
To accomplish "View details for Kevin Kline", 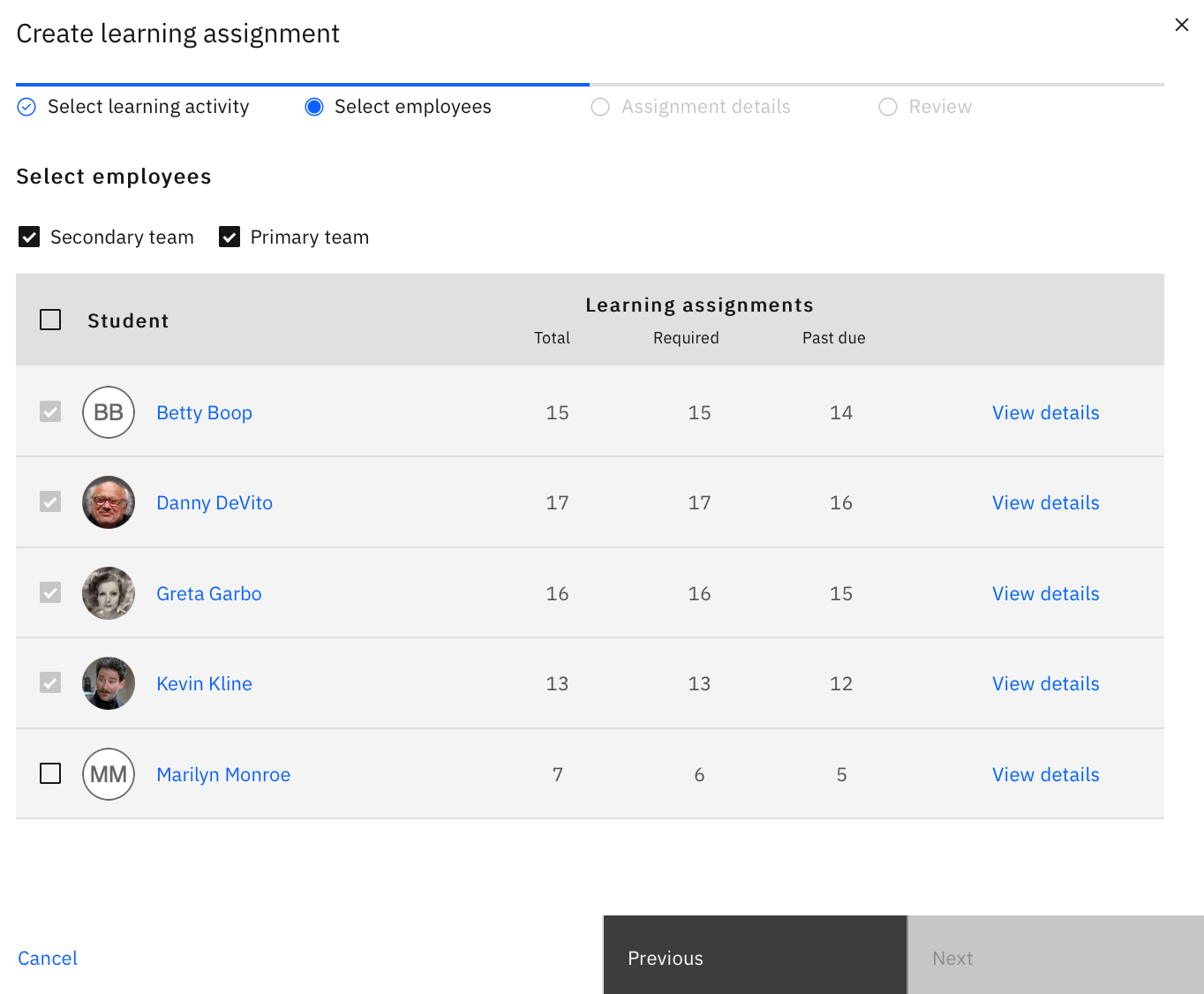I will (1046, 684).
